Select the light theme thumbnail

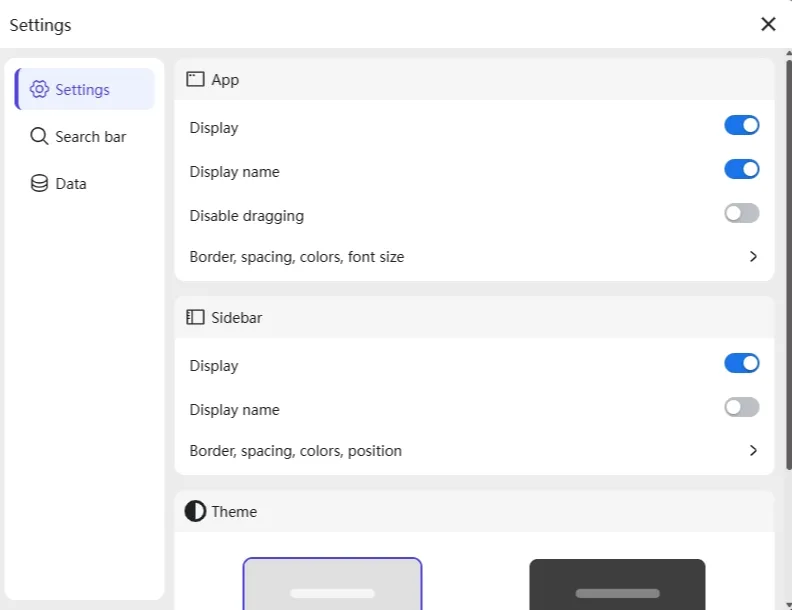tap(332, 584)
